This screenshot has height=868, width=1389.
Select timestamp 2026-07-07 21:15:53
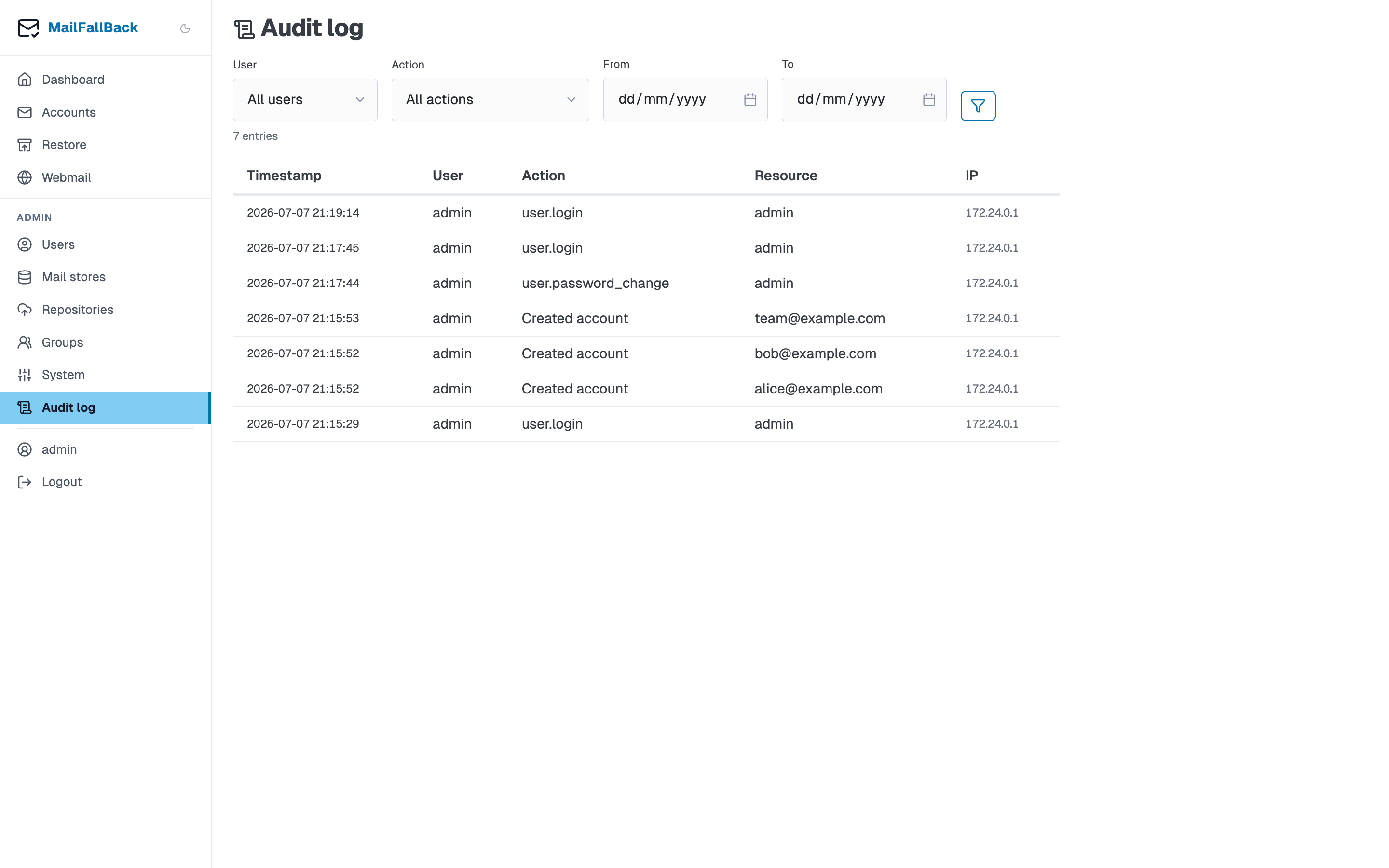(303, 318)
